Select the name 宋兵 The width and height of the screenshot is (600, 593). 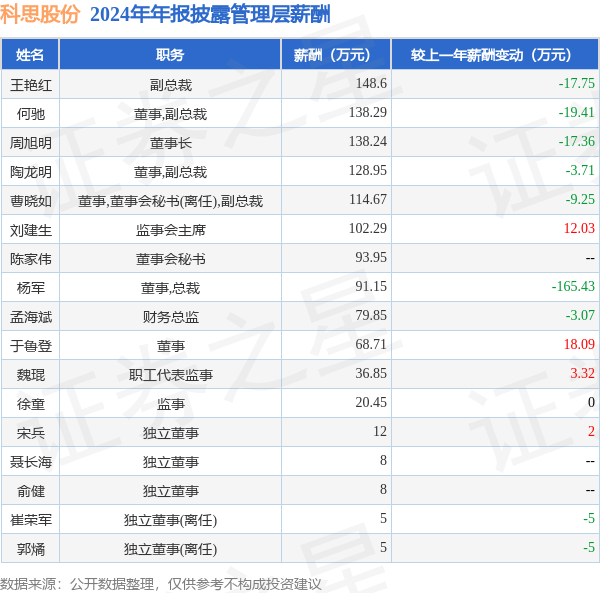point(31,433)
